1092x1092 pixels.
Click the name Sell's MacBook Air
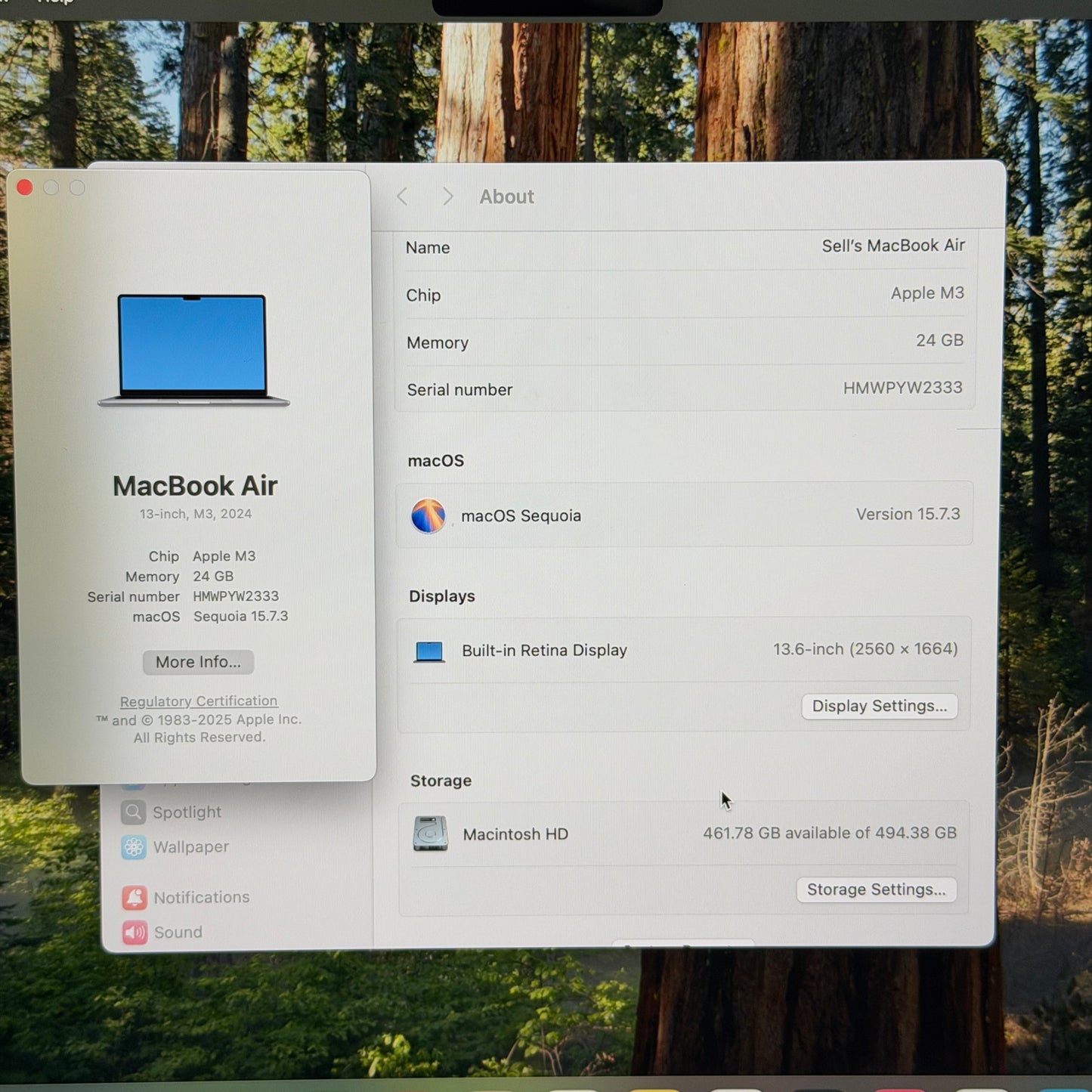pyautogui.click(x=893, y=246)
